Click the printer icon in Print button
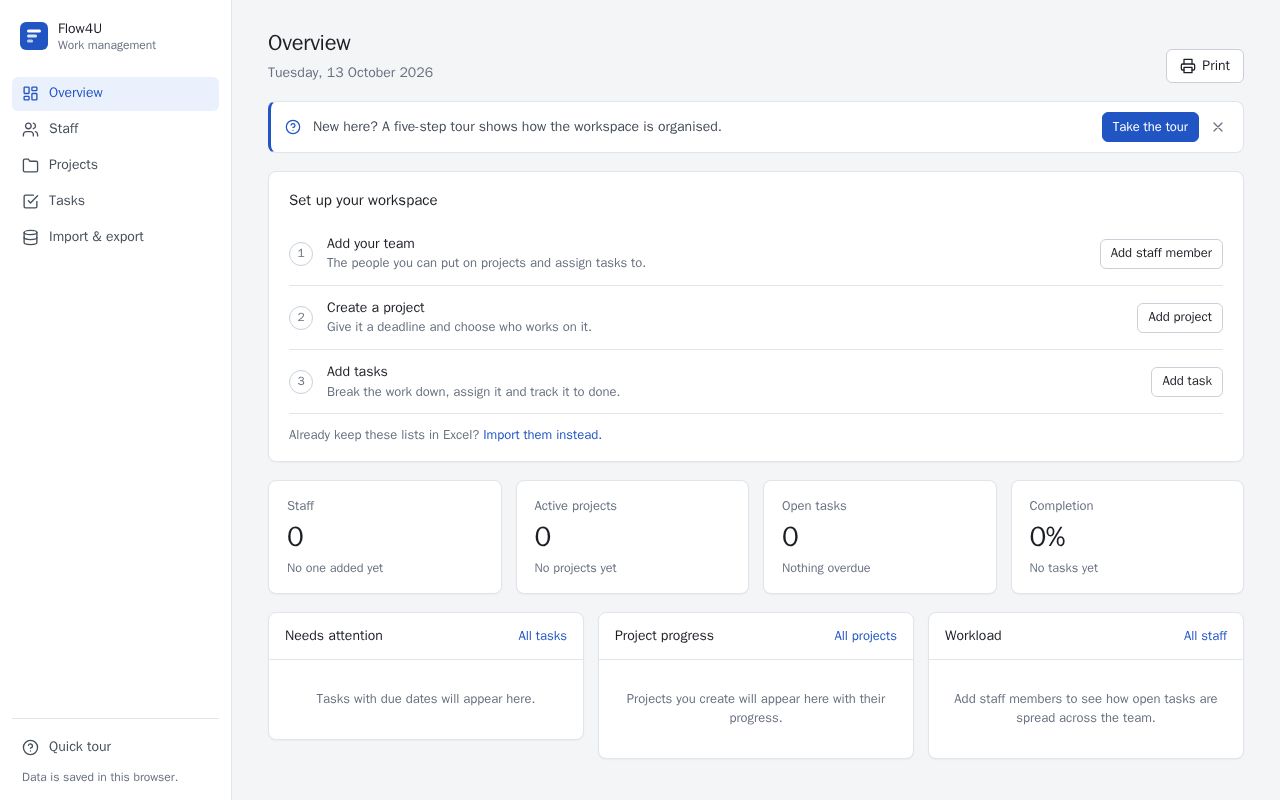The width and height of the screenshot is (1280, 800). [1188, 66]
